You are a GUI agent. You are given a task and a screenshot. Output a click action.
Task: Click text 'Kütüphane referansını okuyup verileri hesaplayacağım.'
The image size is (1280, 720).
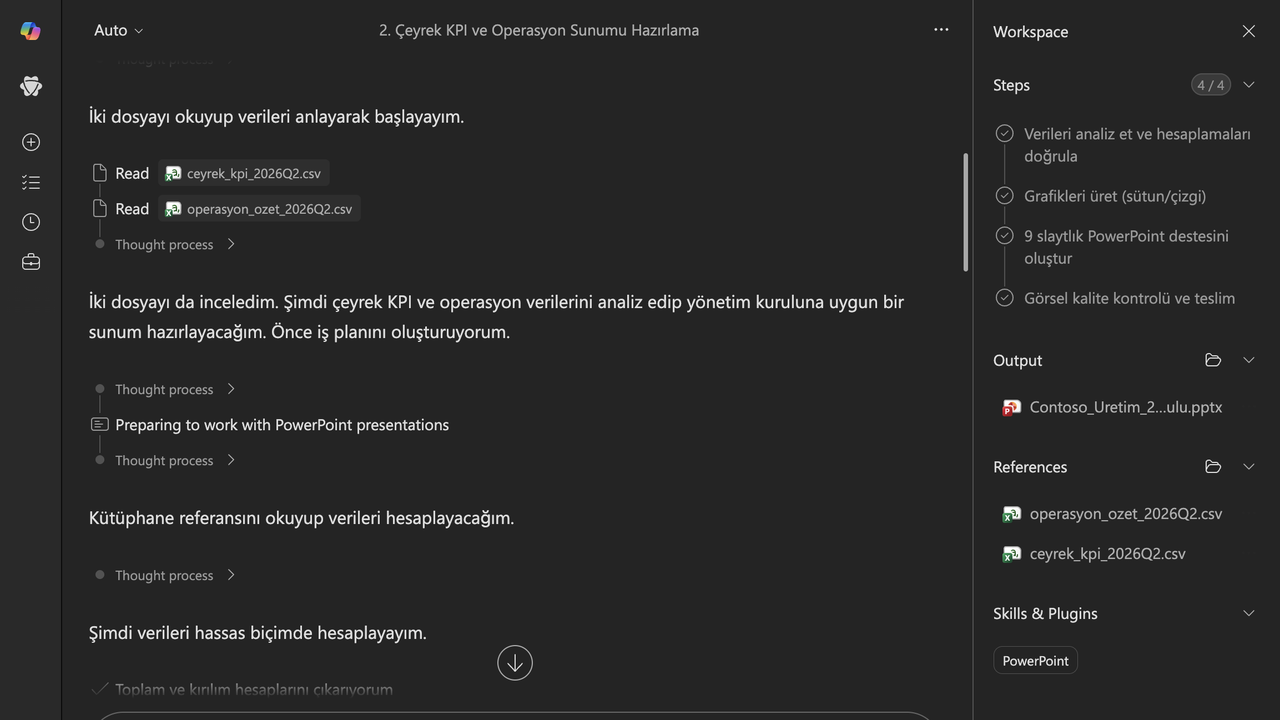pyautogui.click(x=301, y=518)
